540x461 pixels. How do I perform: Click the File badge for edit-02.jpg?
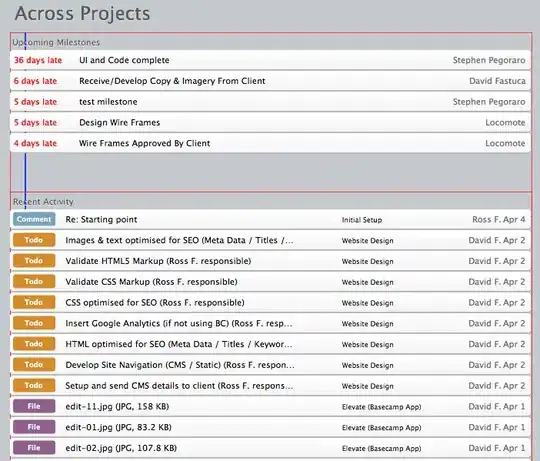click(x=34, y=448)
